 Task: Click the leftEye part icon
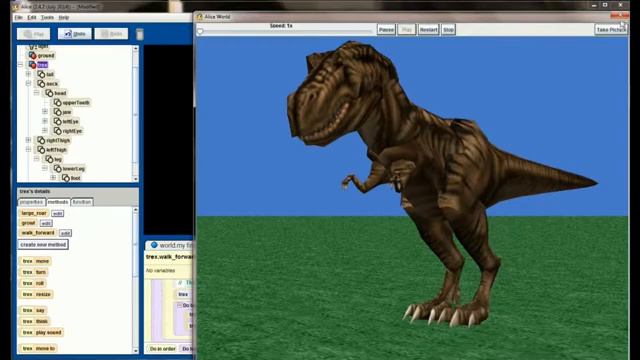[x=57, y=121]
